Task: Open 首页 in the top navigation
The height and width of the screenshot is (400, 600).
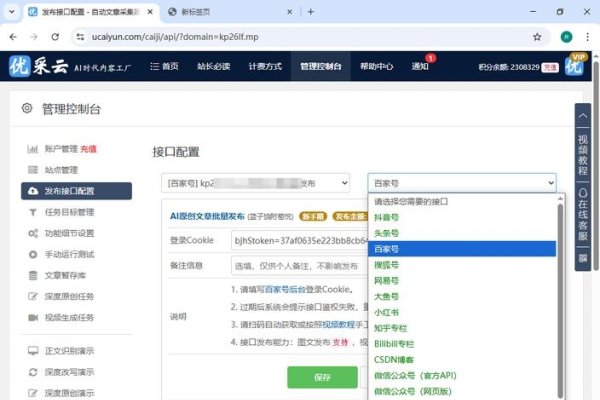Action: pos(165,66)
